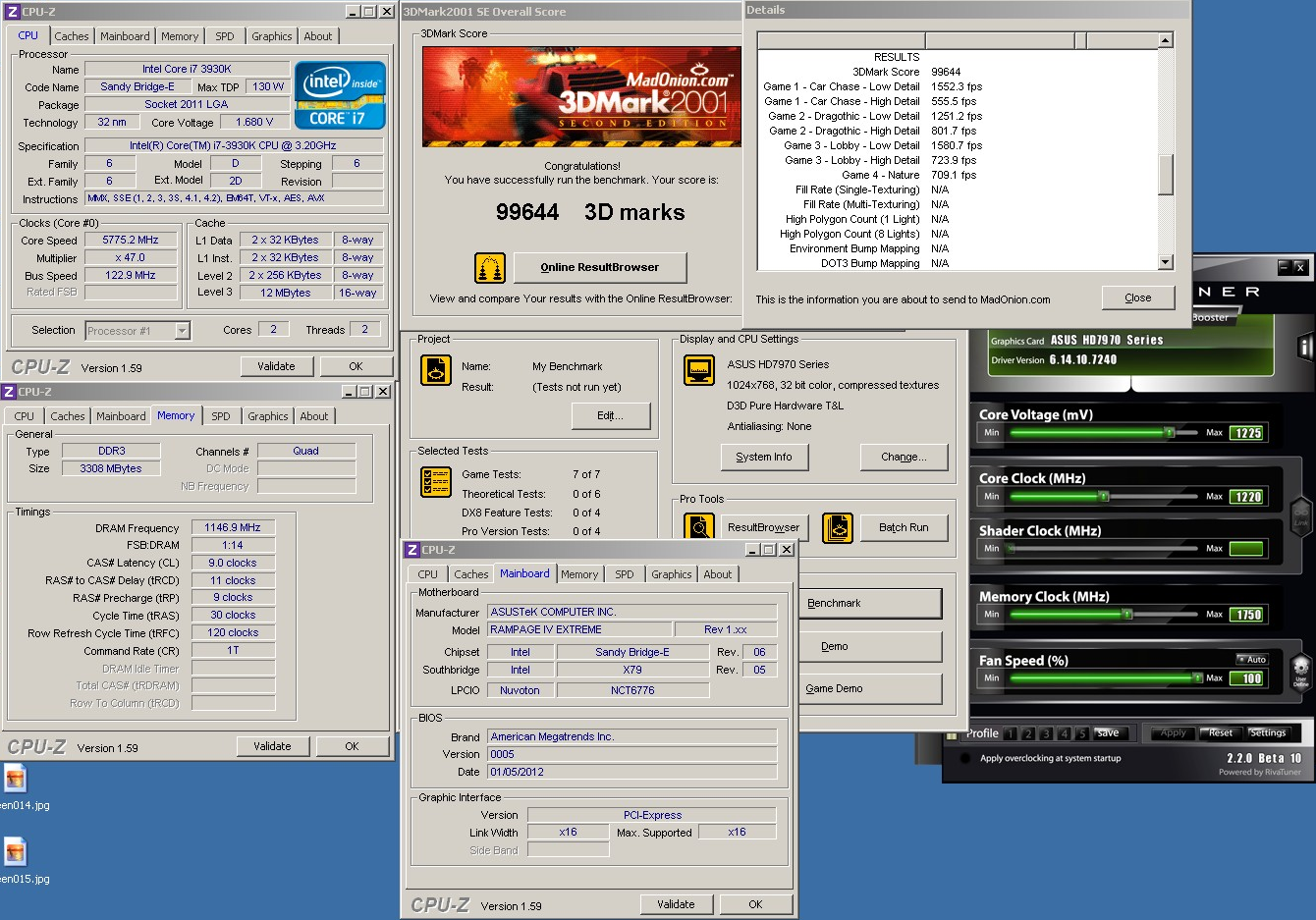
Task: Enable Apply overclocking at system startup
Action: 965,758
